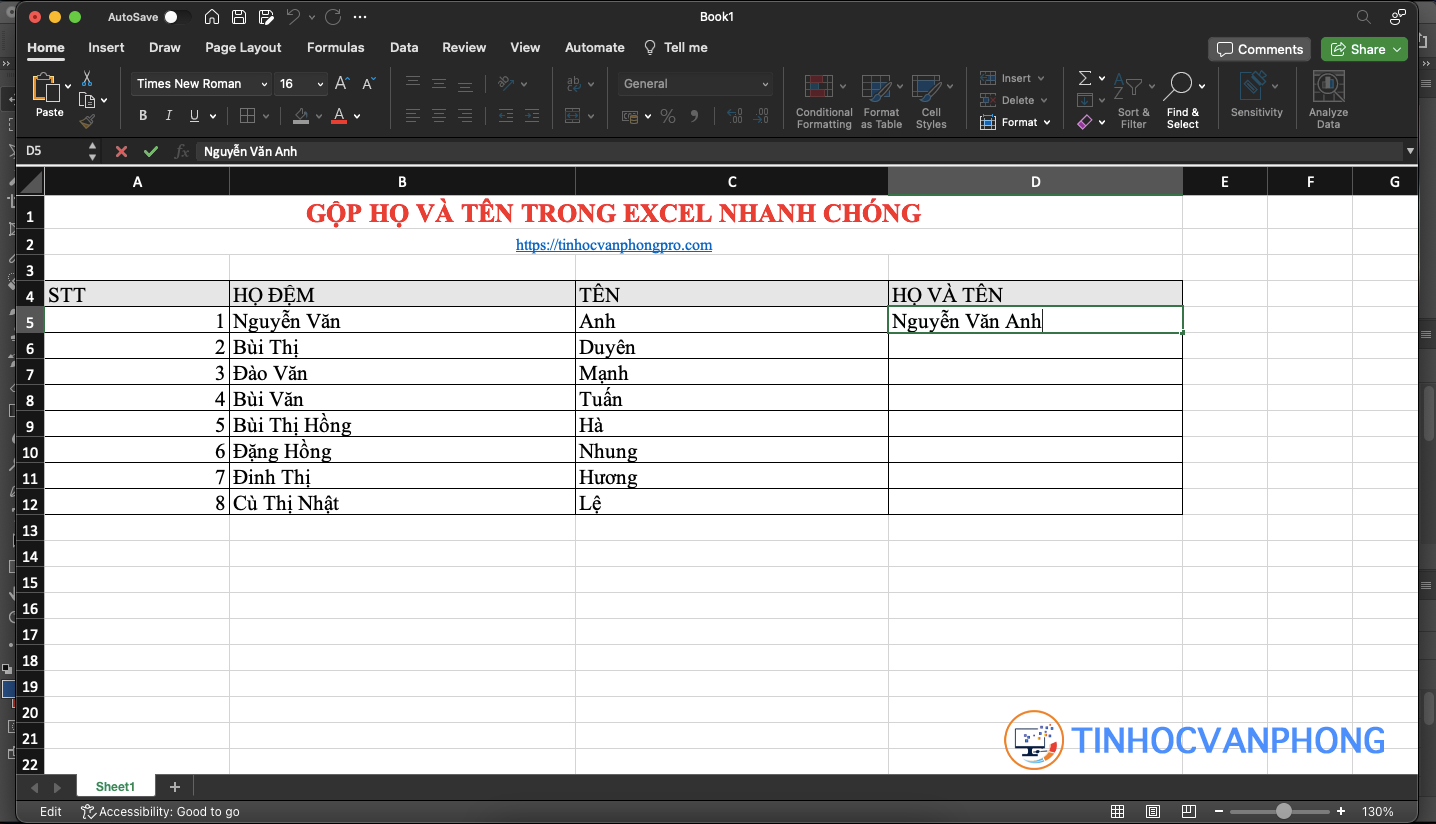The height and width of the screenshot is (824, 1436).
Task: Click the Paste clipboard icon
Action: [x=47, y=88]
